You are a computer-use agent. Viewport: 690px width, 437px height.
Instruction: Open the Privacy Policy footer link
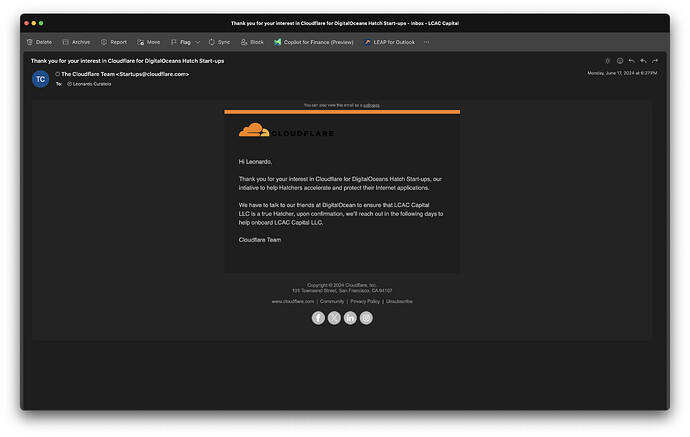pyautogui.click(x=365, y=301)
